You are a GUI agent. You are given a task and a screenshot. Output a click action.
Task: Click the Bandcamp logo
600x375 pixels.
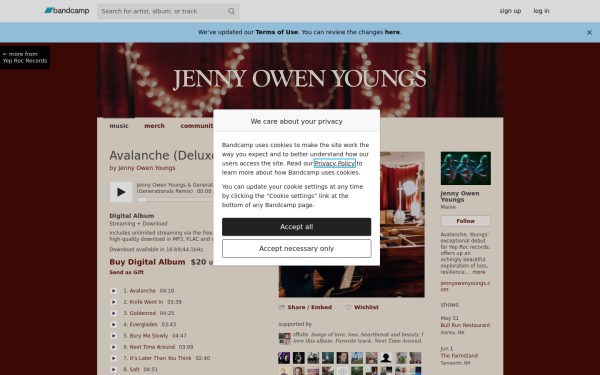[67, 11]
